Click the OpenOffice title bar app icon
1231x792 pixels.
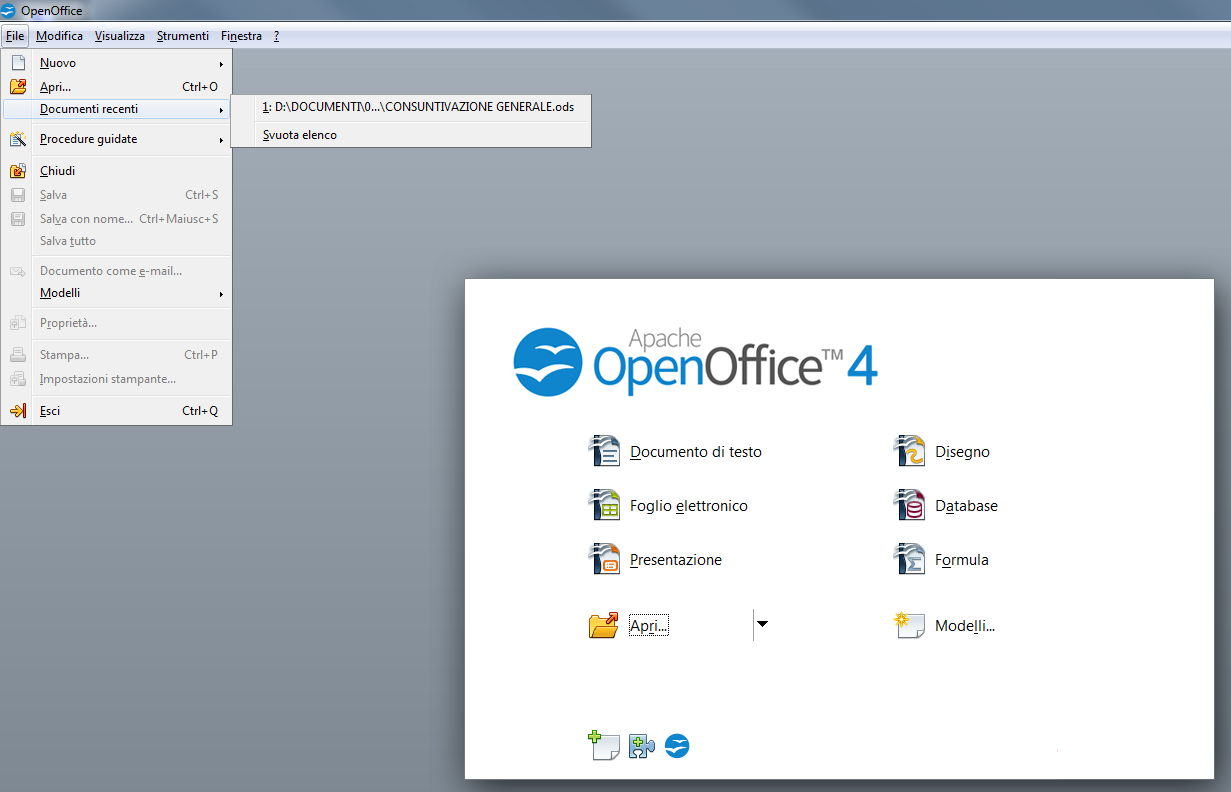[x=9, y=10]
